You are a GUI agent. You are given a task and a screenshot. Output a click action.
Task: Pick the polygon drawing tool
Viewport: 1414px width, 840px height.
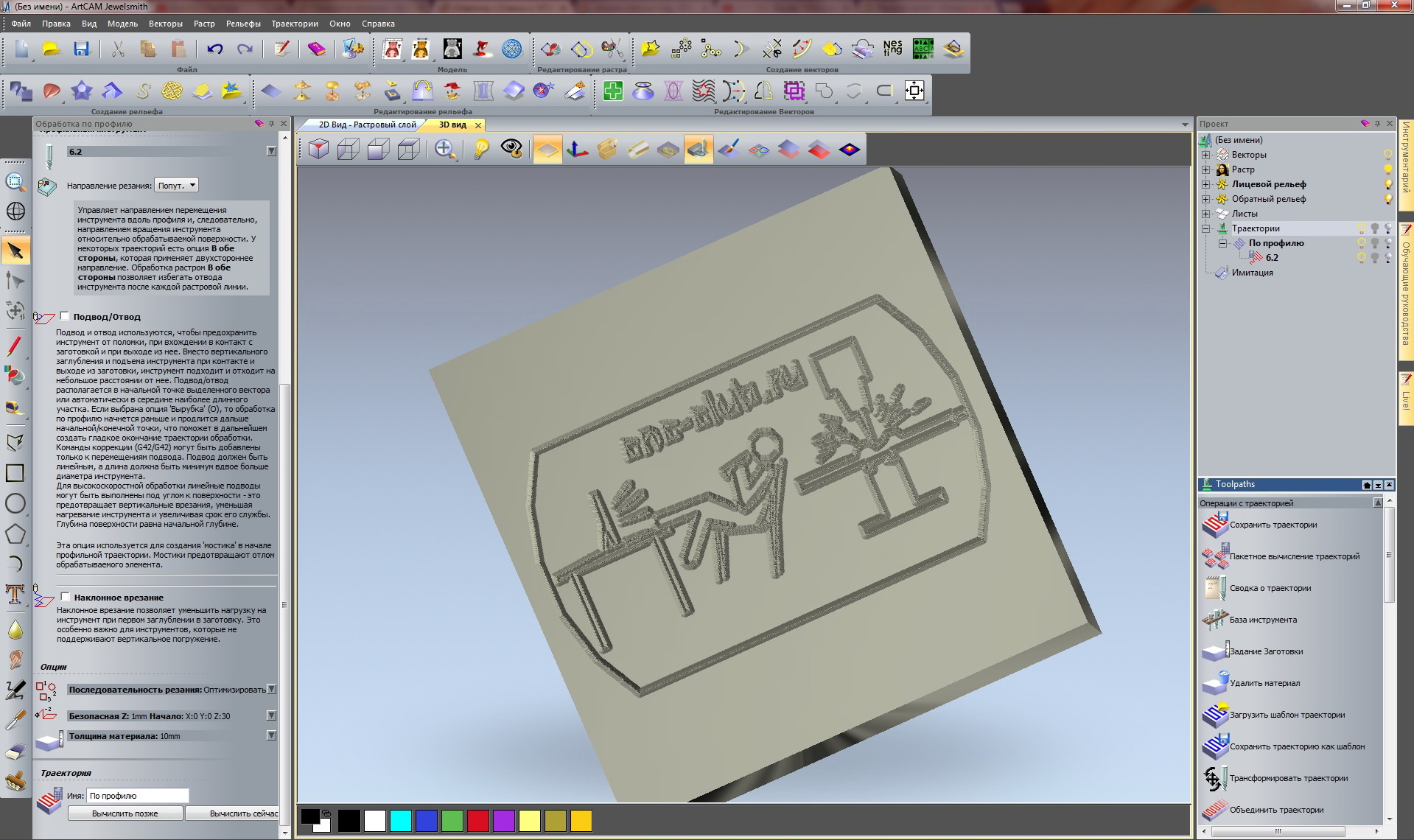pyautogui.click(x=15, y=534)
